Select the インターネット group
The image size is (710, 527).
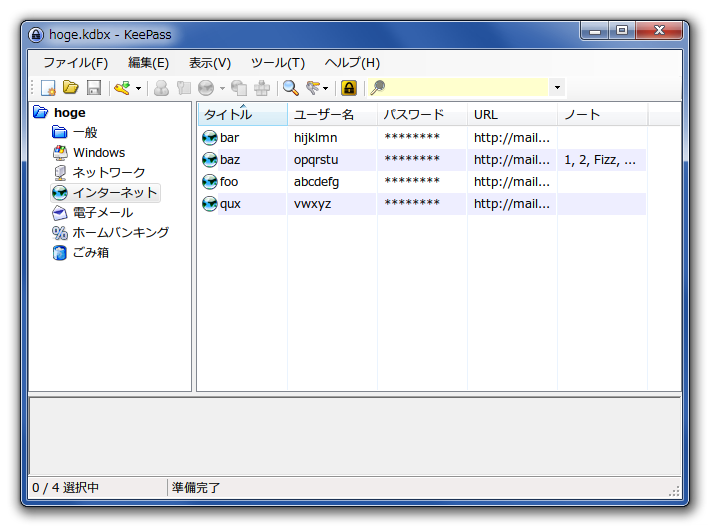coord(115,192)
